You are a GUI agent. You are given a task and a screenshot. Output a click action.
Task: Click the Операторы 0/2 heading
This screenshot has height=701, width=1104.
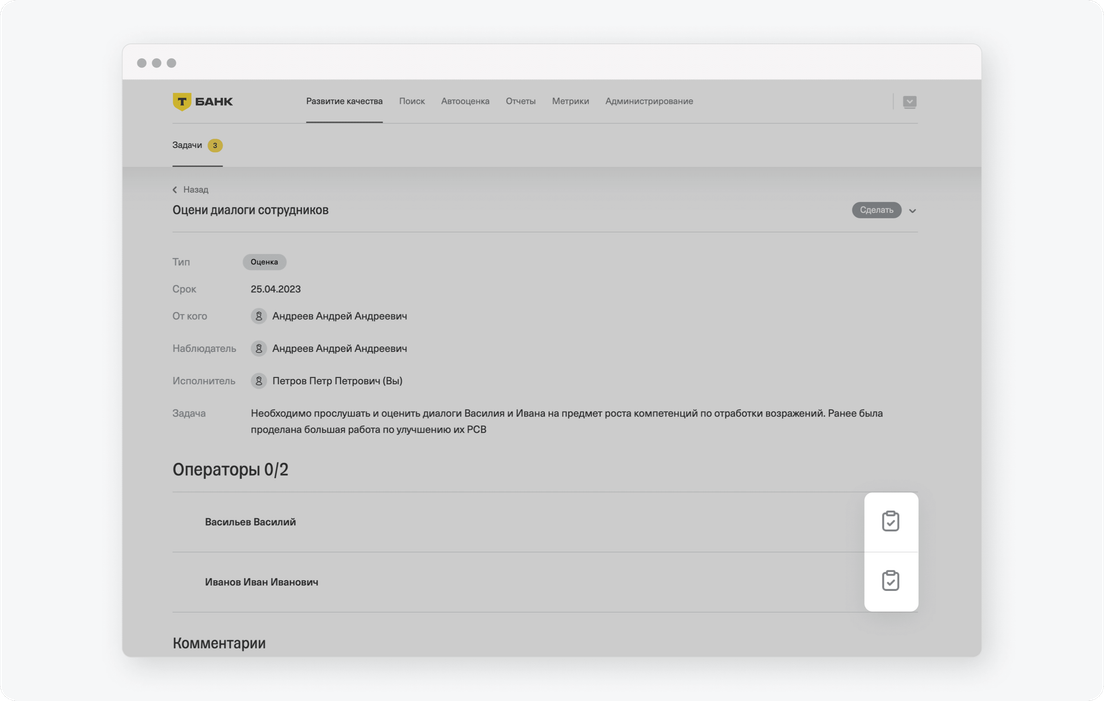230,469
